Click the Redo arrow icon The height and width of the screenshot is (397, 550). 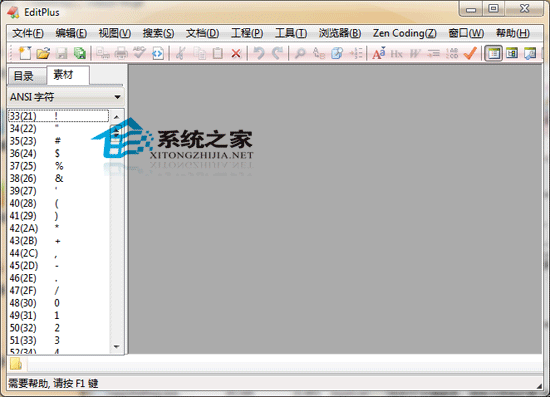(x=277, y=53)
